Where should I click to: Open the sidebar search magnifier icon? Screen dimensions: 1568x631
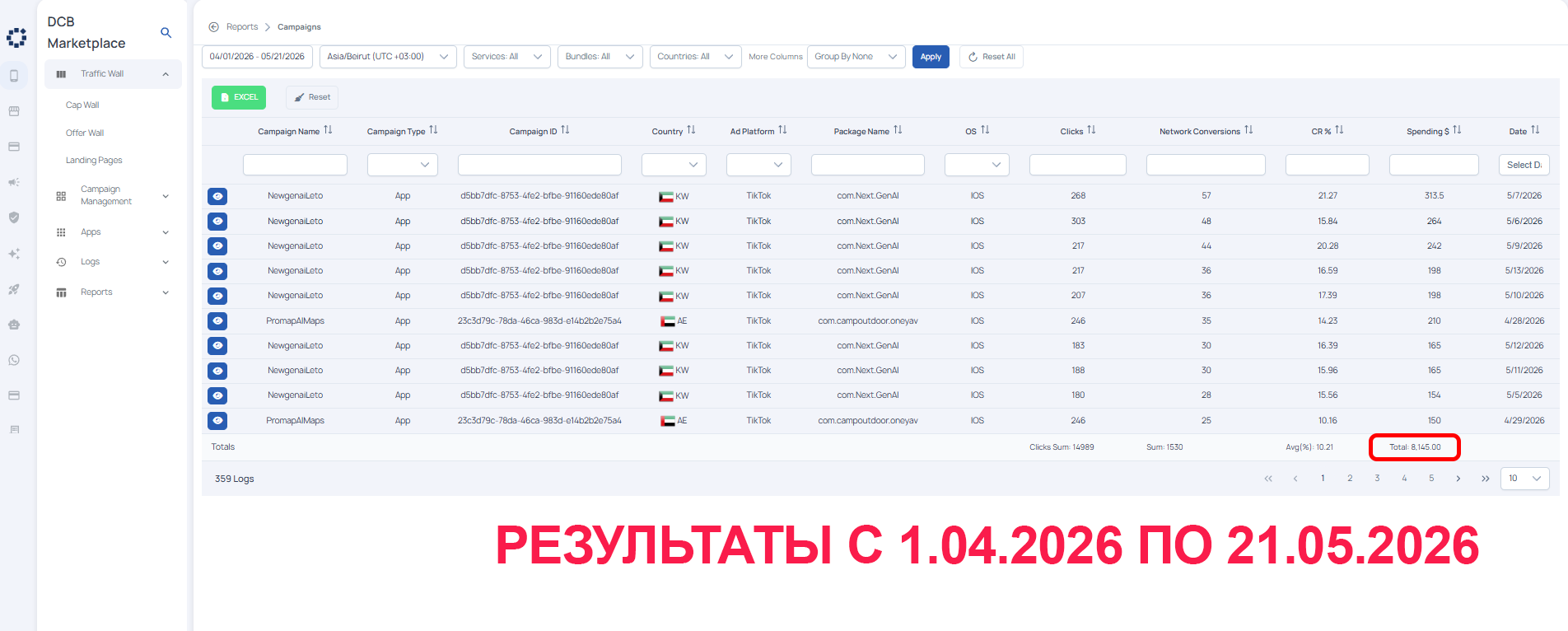[166, 33]
